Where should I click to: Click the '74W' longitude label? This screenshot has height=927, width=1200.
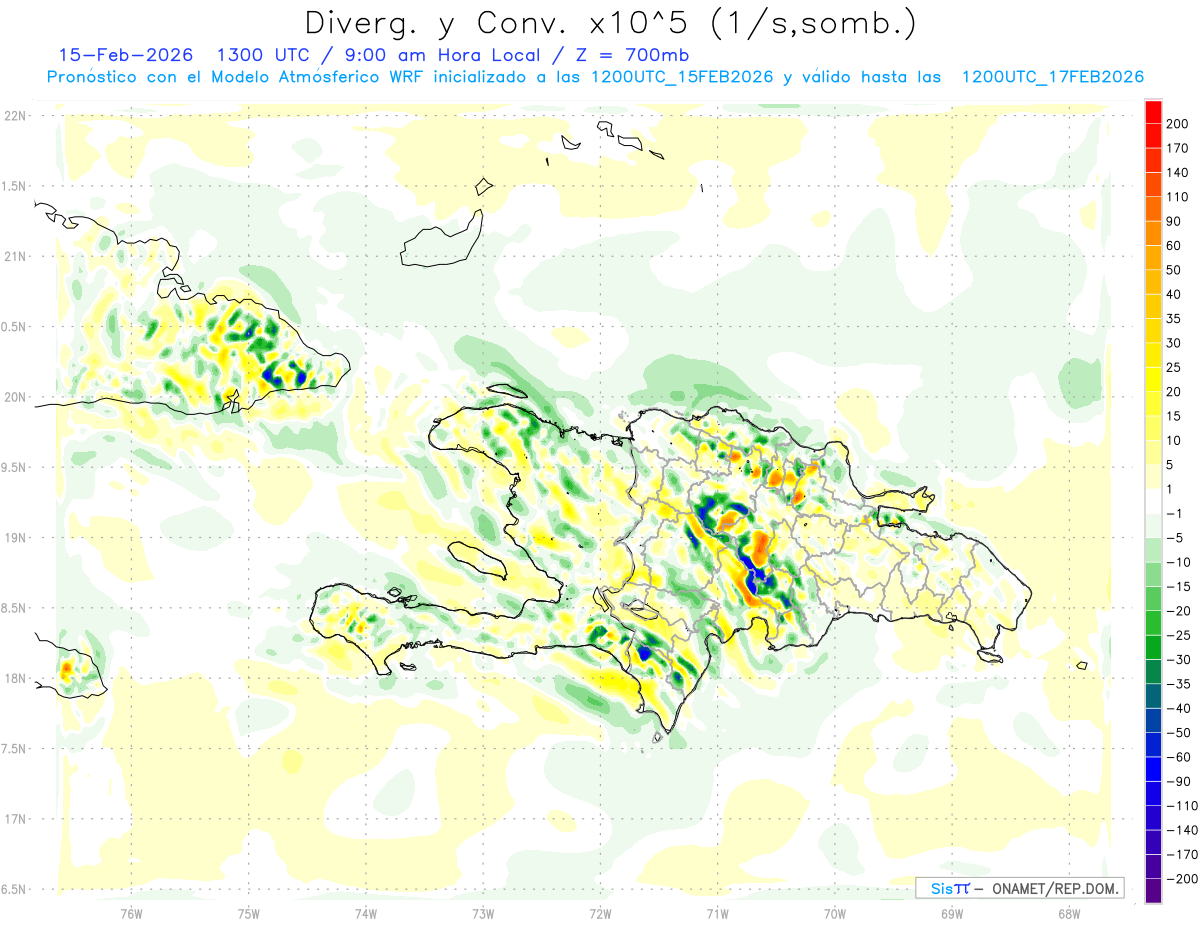(366, 914)
